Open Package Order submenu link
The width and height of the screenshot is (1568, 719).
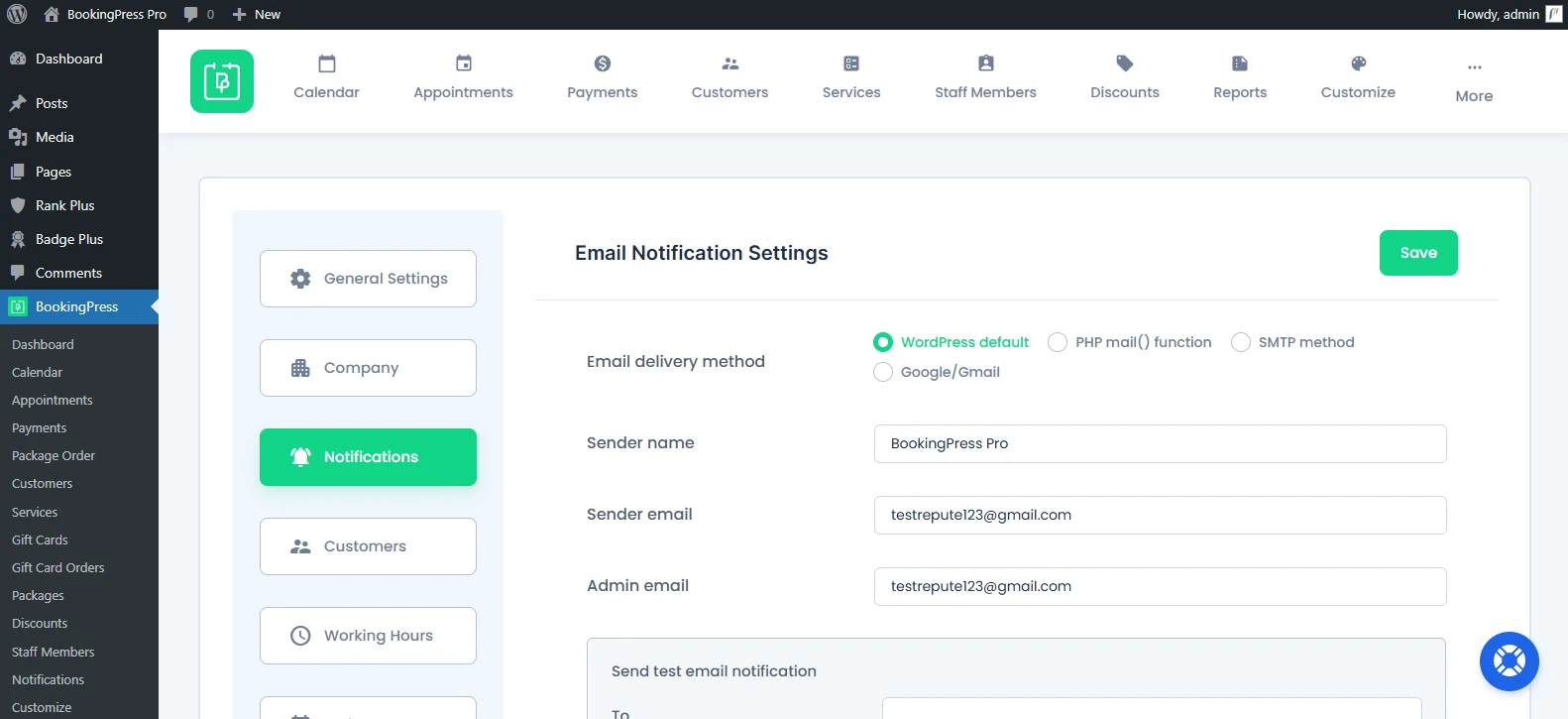[x=54, y=456]
